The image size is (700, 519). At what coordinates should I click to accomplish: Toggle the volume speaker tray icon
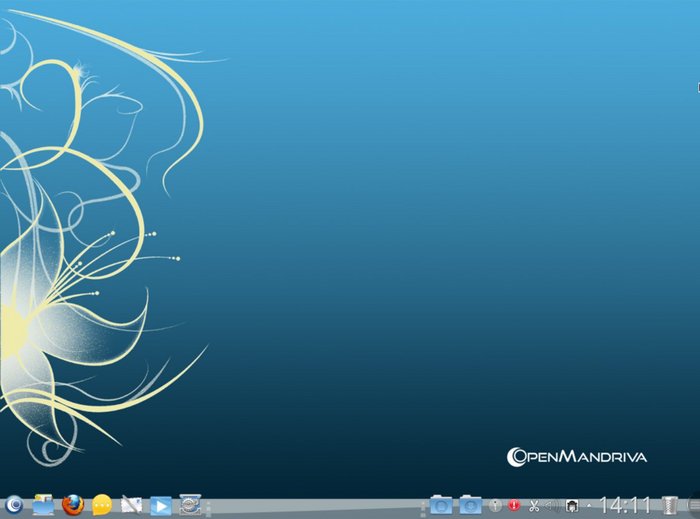point(552,506)
